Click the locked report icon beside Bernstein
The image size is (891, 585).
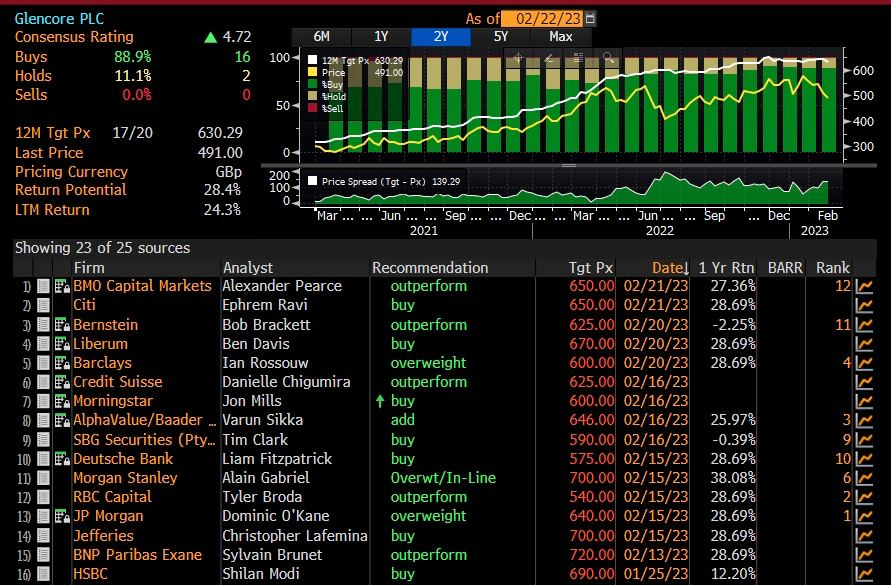(x=61, y=325)
